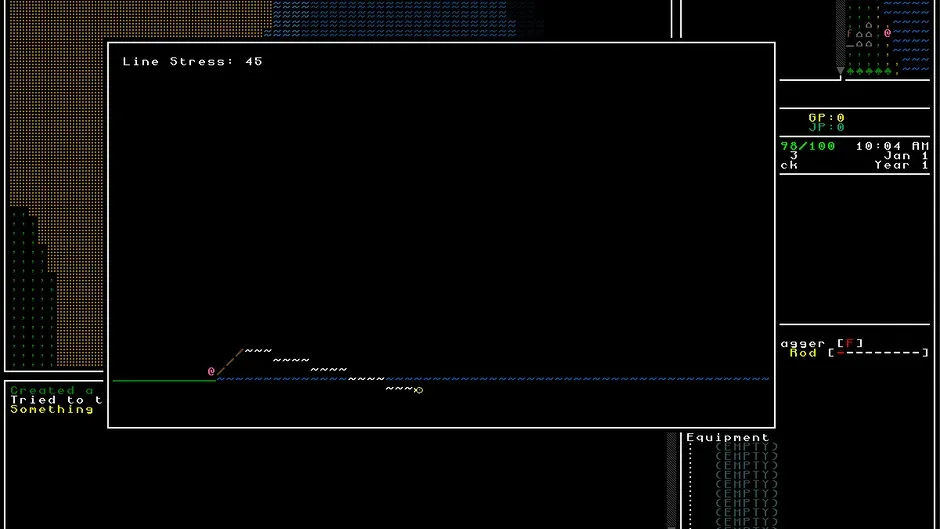Click the pink @ marker on the minimap

(x=887, y=33)
